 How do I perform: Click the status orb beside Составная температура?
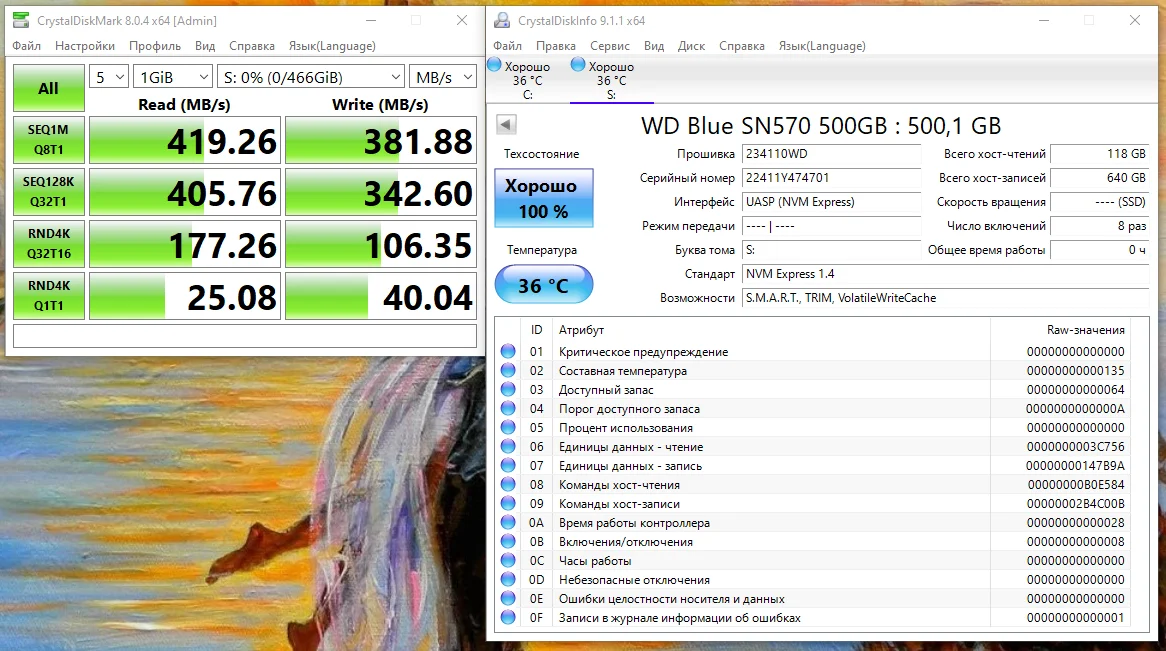(x=508, y=371)
